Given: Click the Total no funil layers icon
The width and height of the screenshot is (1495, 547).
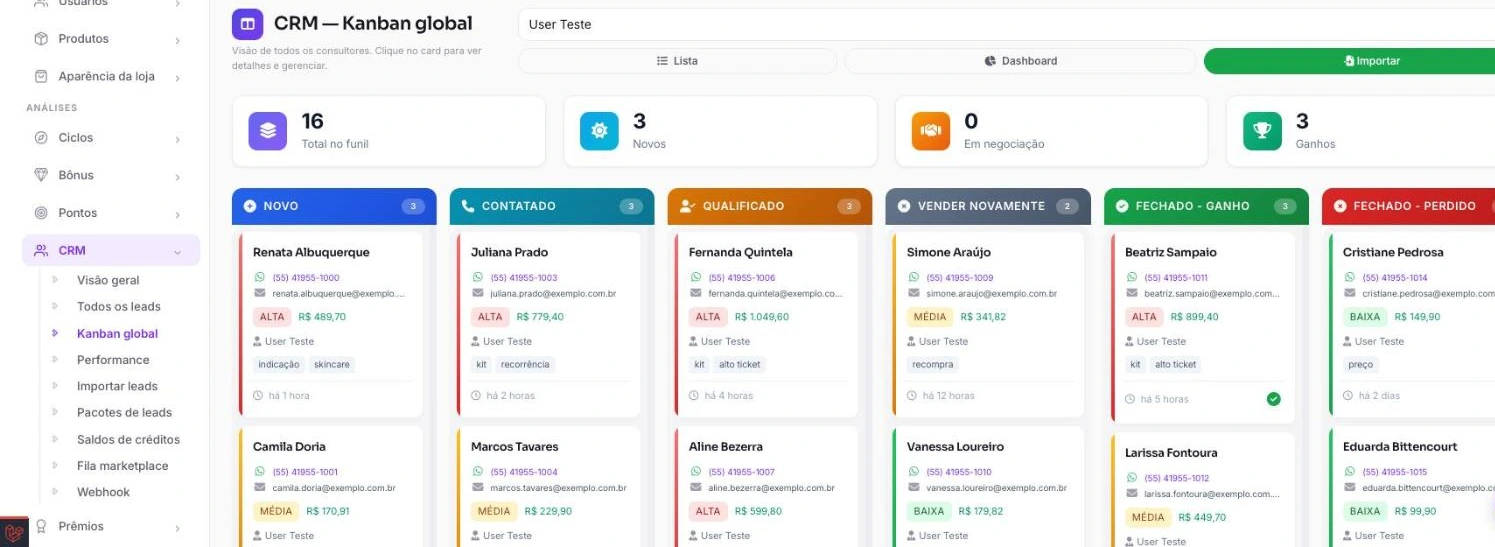Looking at the screenshot, I should coord(268,131).
